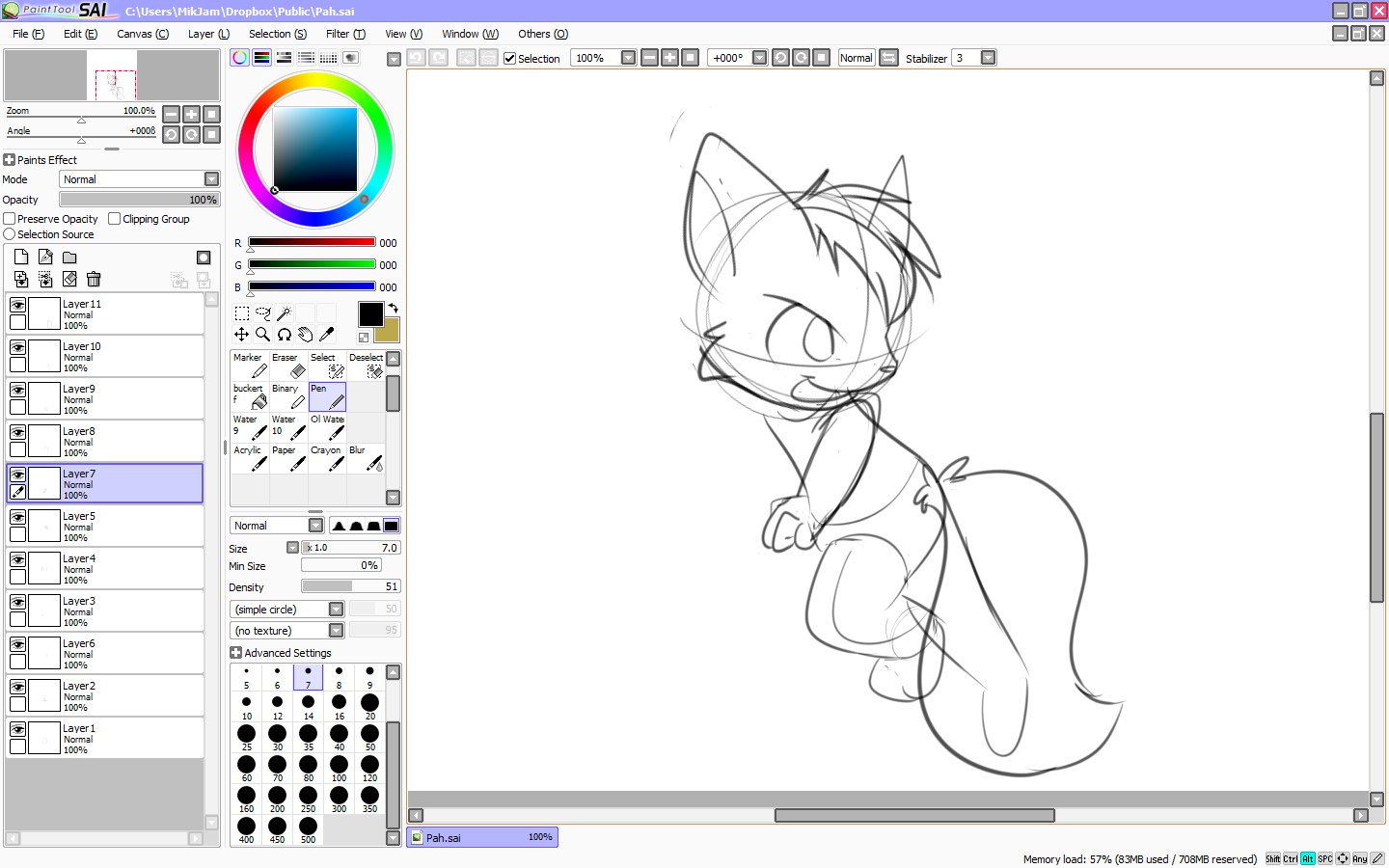Viewport: 1389px width, 868px height.
Task: Show the RGB sliders panel
Action: tap(261, 58)
